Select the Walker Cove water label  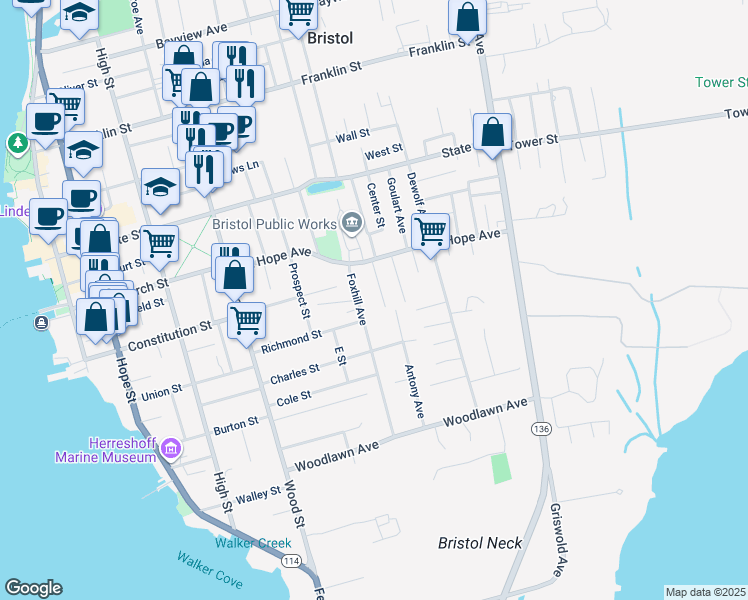click(210, 571)
